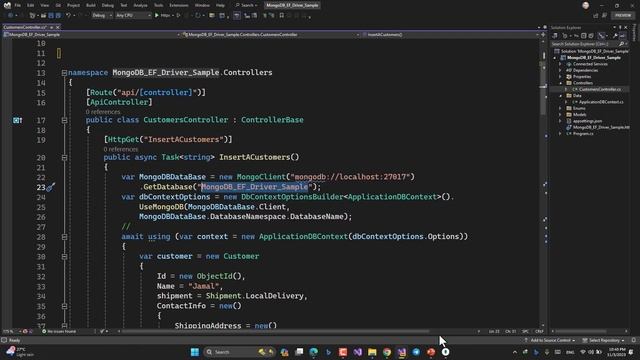The height and width of the screenshot is (360, 640).
Task: Click the PREVIEW button at top right
Action: click(x=623, y=16)
